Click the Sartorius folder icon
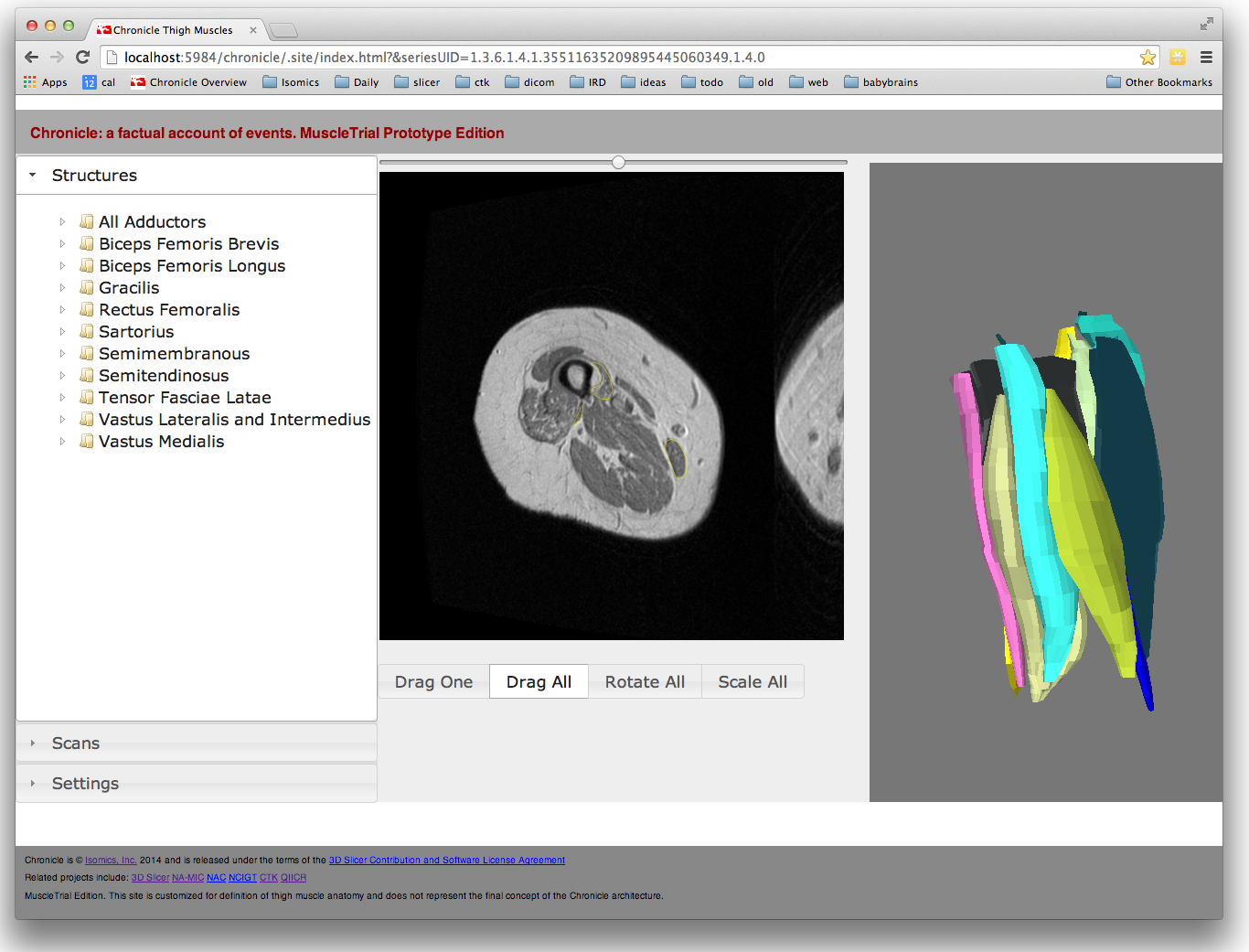The image size is (1249, 952). point(87,332)
